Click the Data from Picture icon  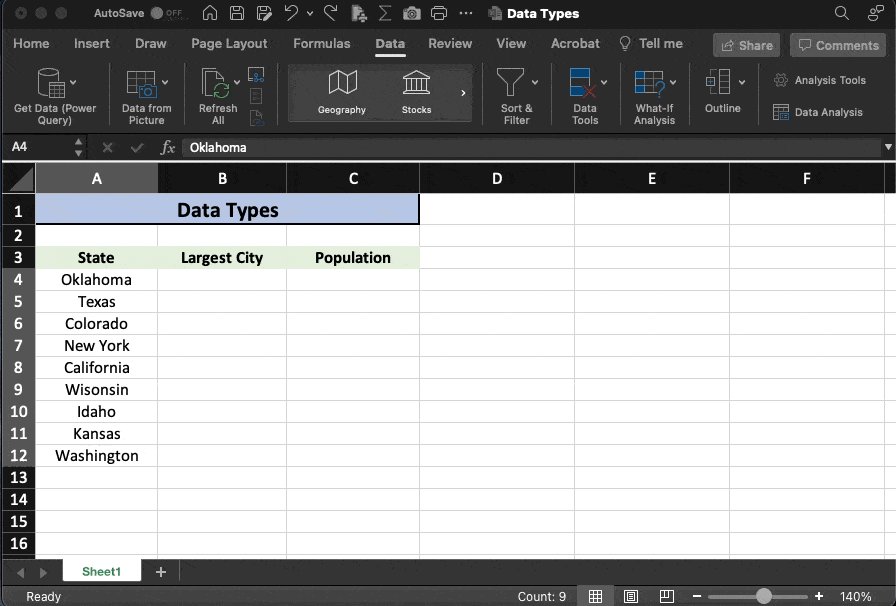coord(141,84)
